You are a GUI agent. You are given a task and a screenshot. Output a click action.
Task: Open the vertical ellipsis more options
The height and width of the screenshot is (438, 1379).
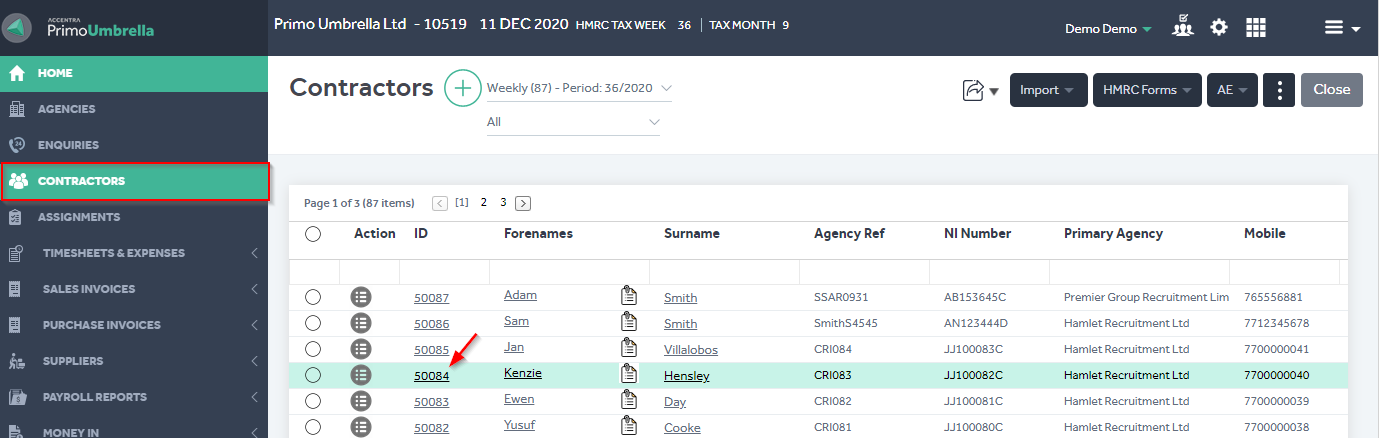1279,90
